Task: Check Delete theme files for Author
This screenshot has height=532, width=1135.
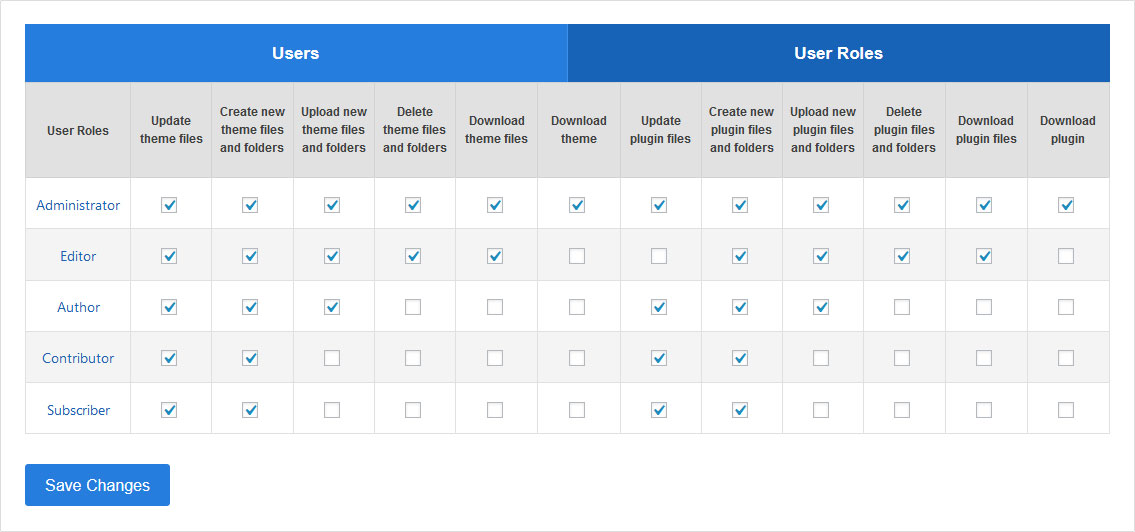Action: [413, 307]
